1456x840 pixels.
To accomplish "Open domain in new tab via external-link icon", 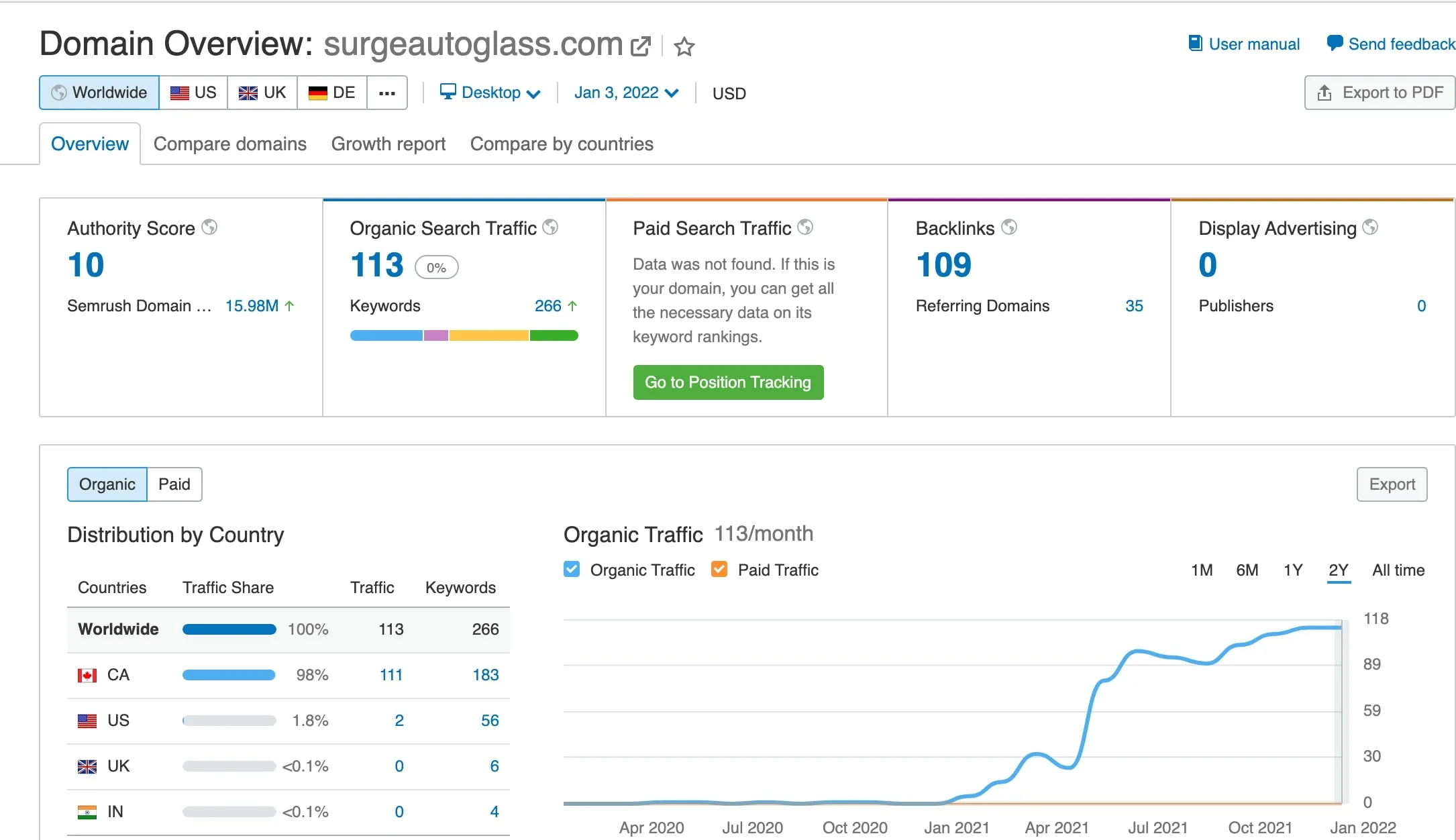I will pyautogui.click(x=640, y=46).
